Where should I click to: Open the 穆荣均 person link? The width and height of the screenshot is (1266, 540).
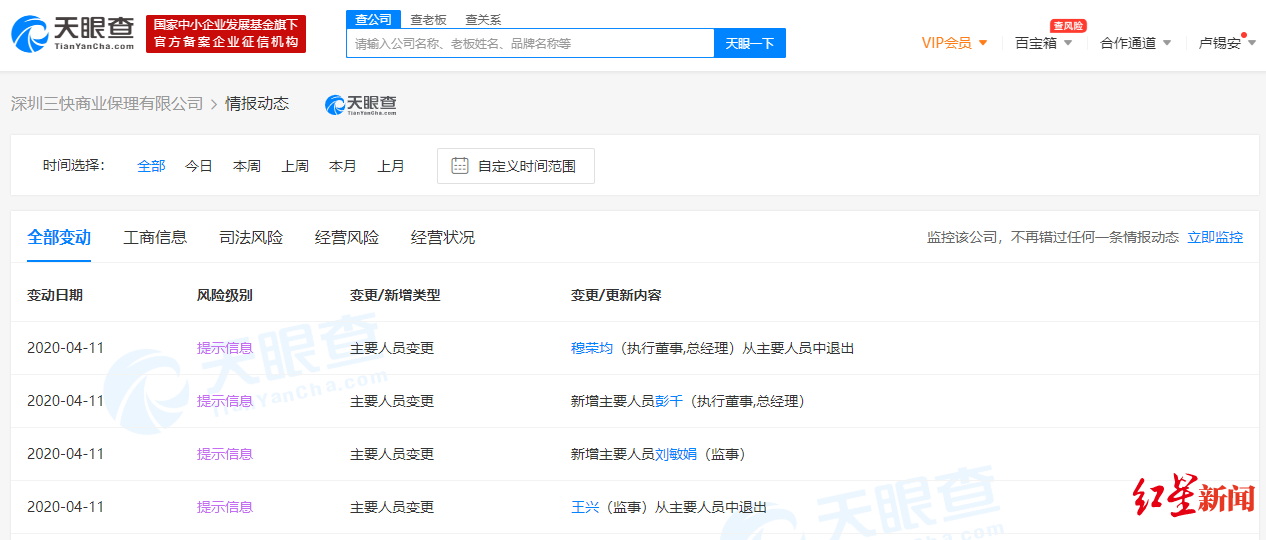point(592,348)
